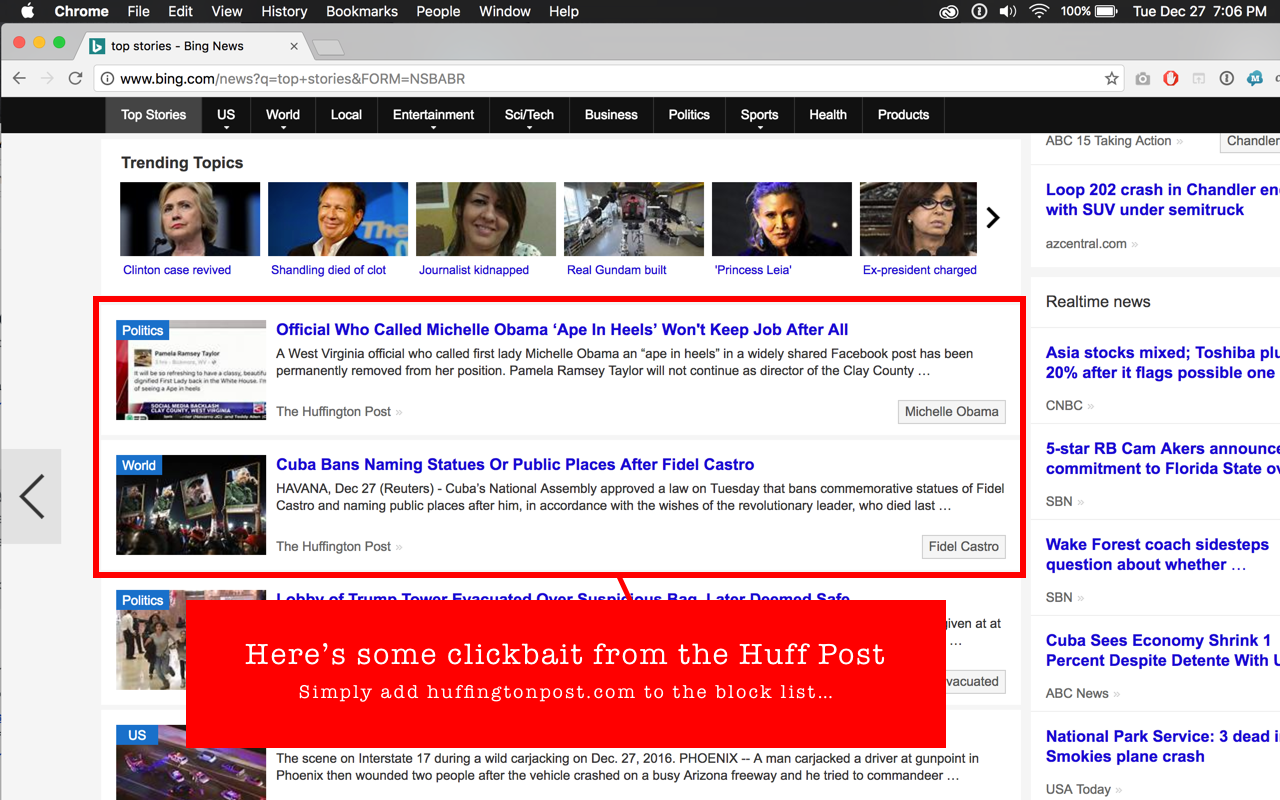Open 1Password icon in macOS menu bar
The image size is (1280, 800).
pos(979,11)
